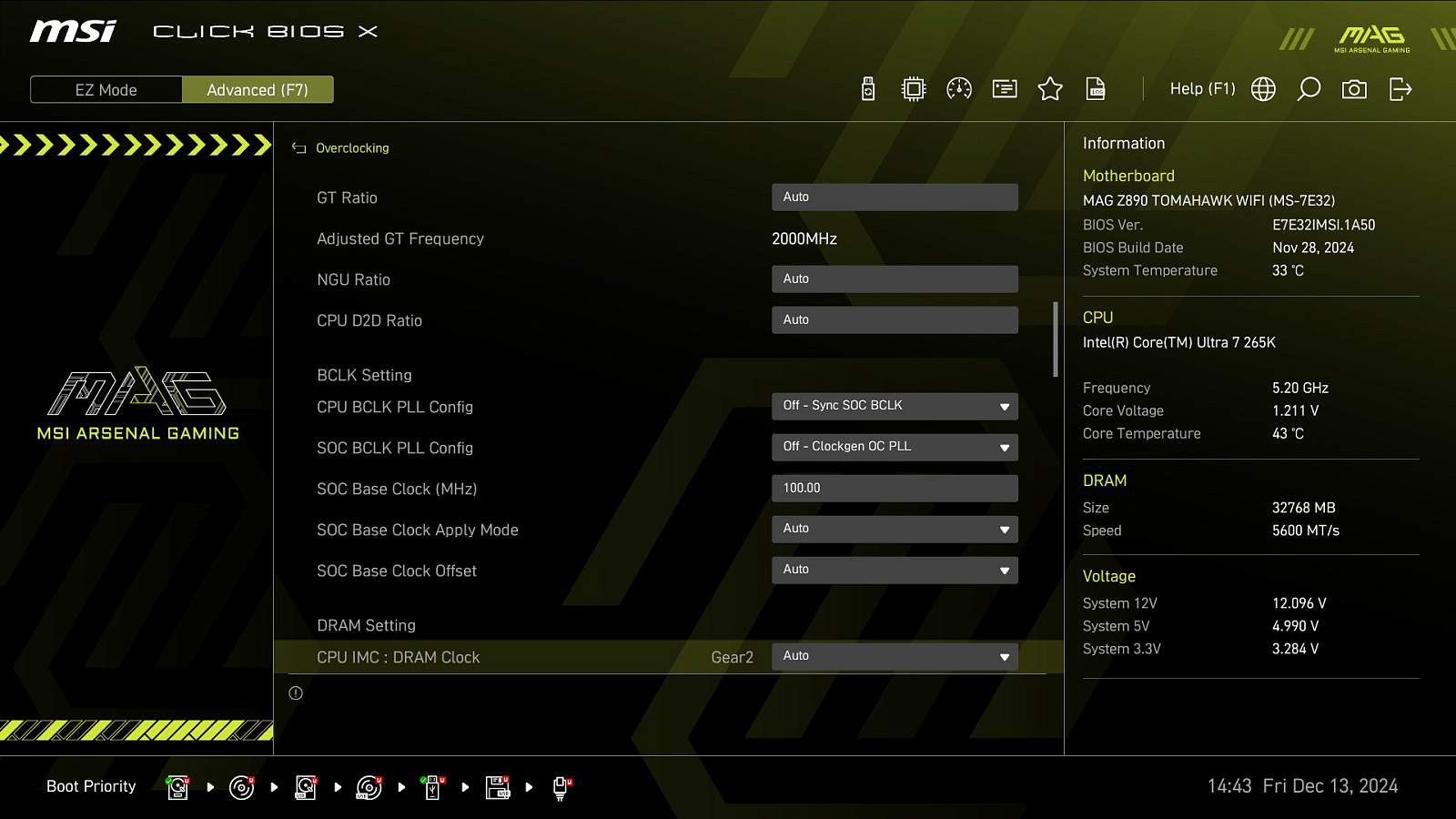The width and height of the screenshot is (1456, 819).
Task: Click the MAG Z890 TOMAHAWK WIFI model text
Action: click(1208, 200)
